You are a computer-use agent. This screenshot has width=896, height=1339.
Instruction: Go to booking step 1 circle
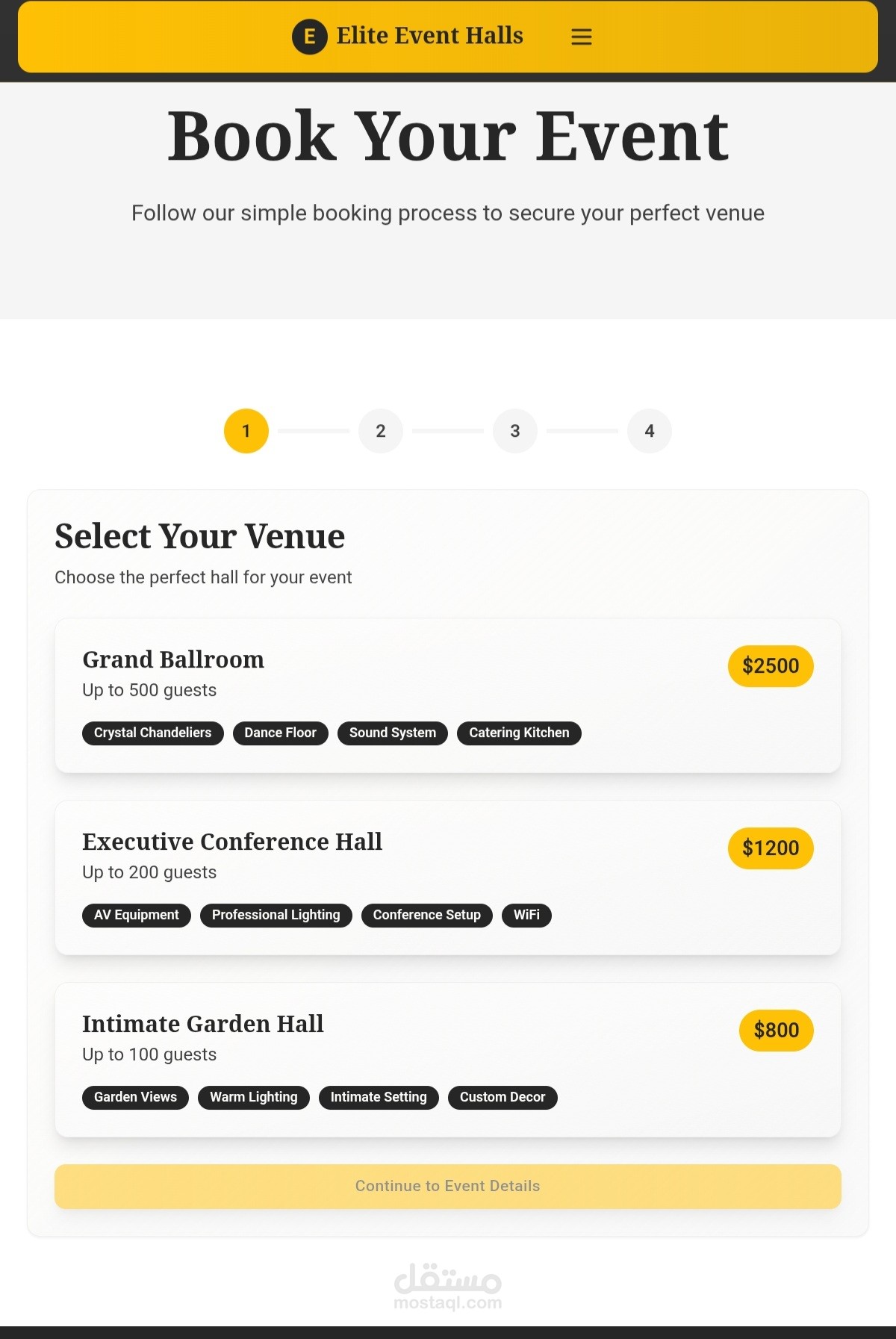point(246,431)
